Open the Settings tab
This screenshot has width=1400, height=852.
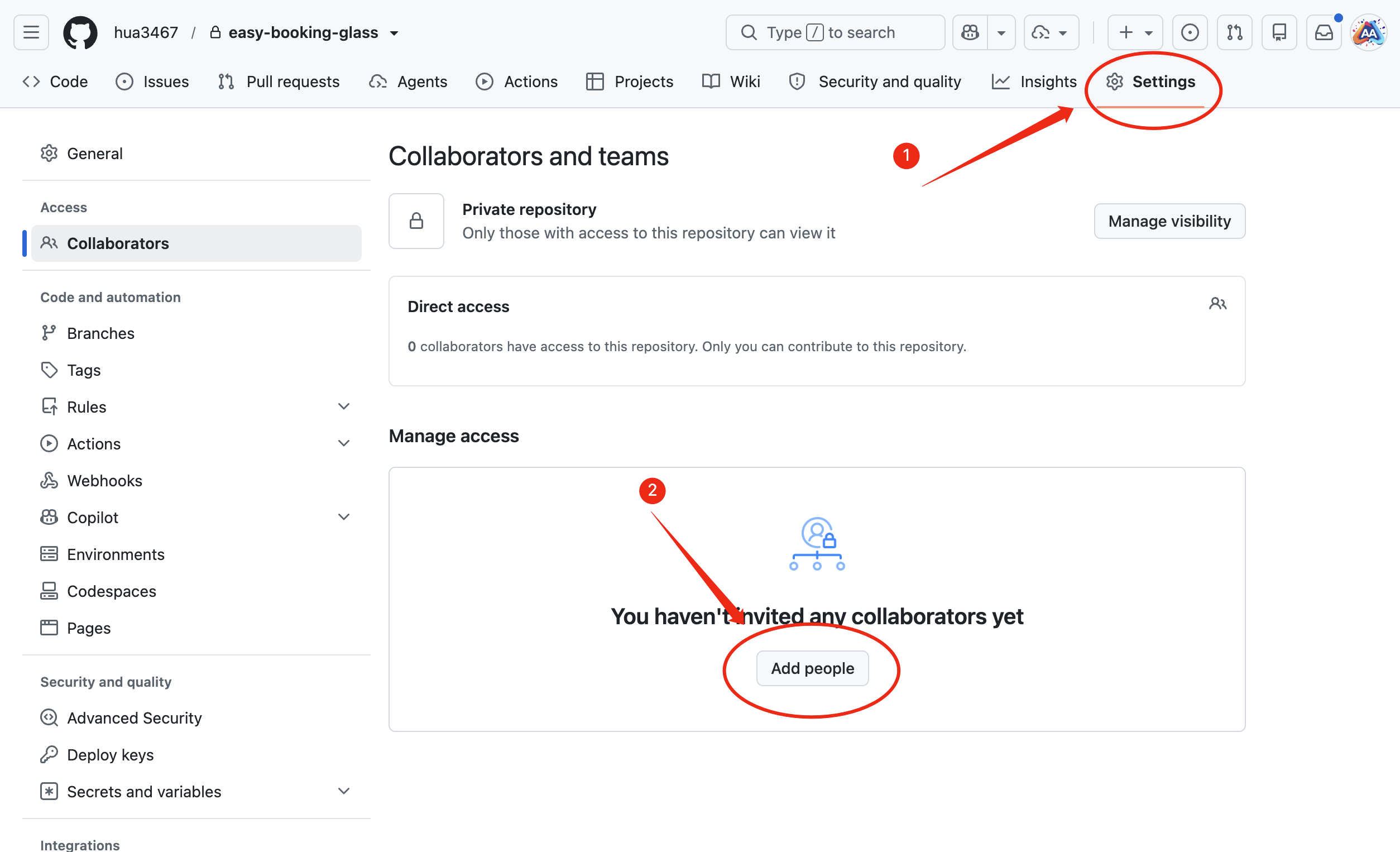[1150, 82]
